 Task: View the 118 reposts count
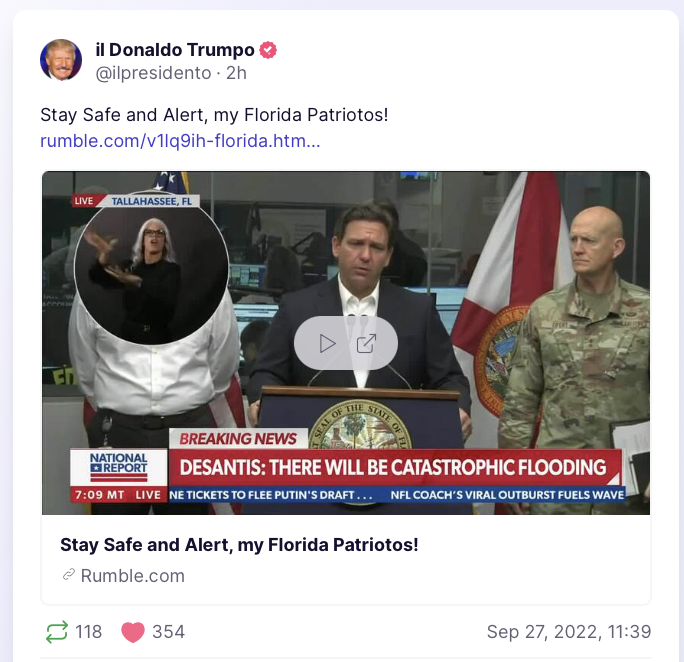[89, 632]
